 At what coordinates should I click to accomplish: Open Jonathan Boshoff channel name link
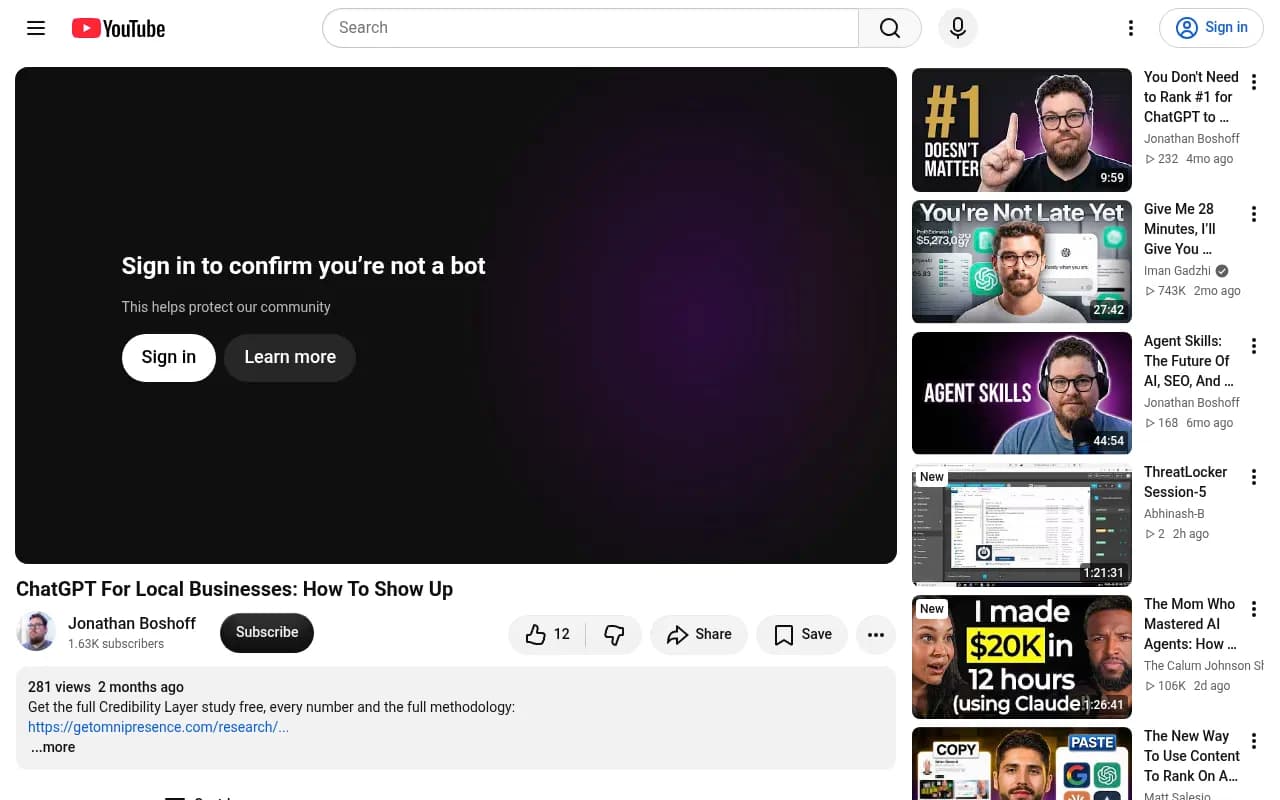tap(132, 623)
